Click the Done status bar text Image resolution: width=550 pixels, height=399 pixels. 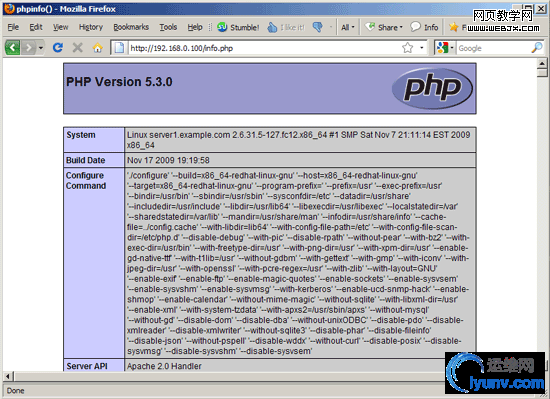[15, 391]
